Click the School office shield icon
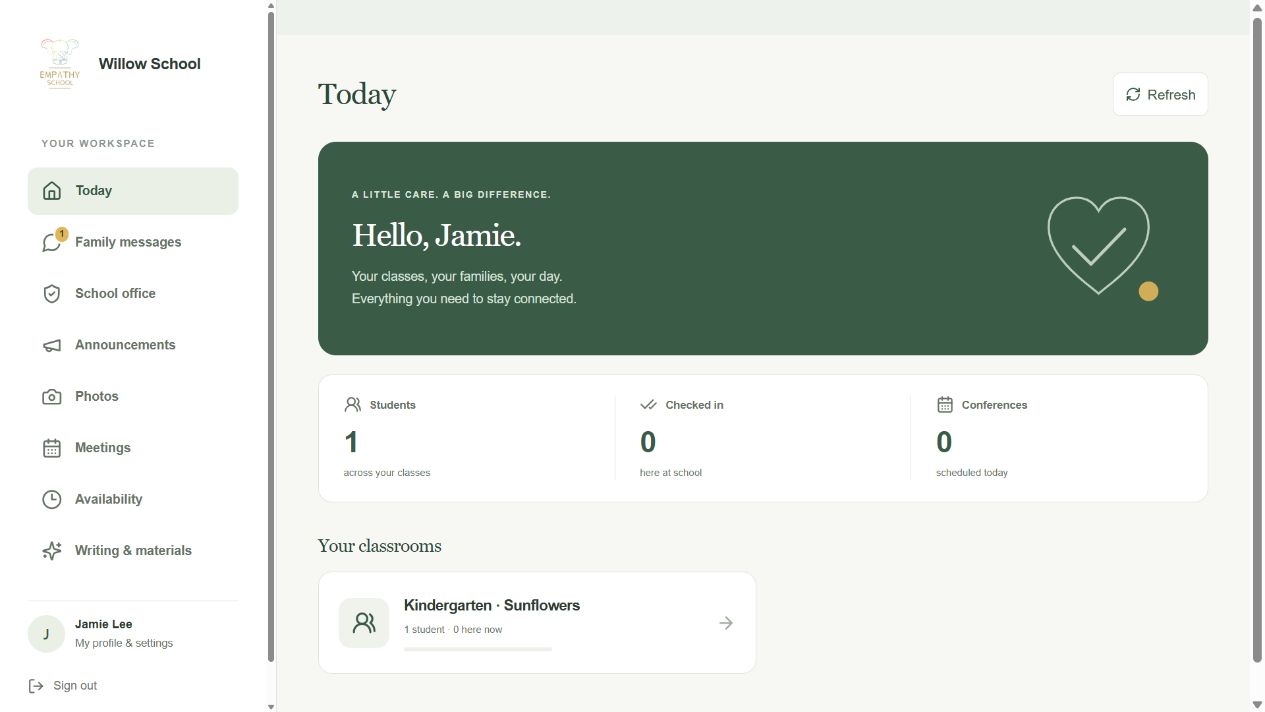 [52, 294]
